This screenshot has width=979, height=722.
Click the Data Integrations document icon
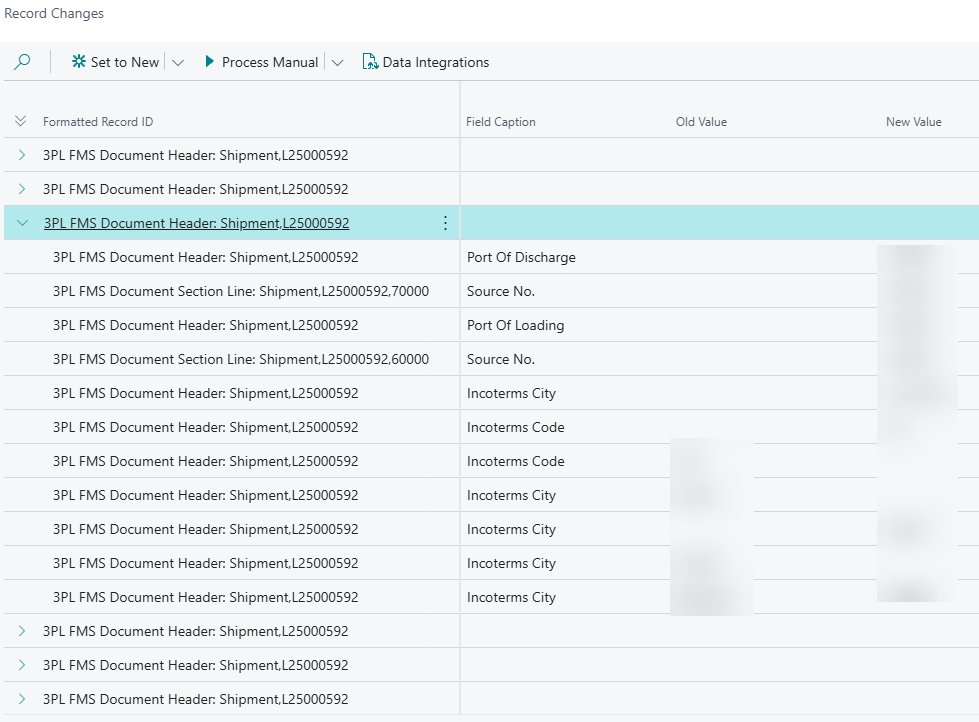(x=370, y=61)
